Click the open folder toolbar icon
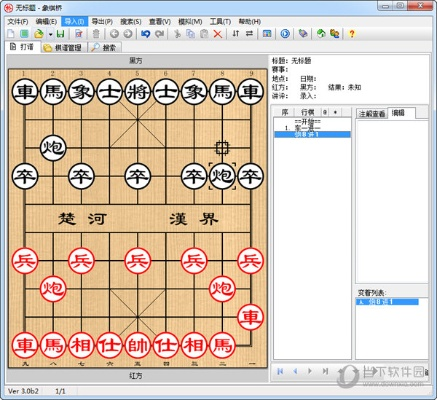This screenshot has width=437, height=400. point(39,34)
